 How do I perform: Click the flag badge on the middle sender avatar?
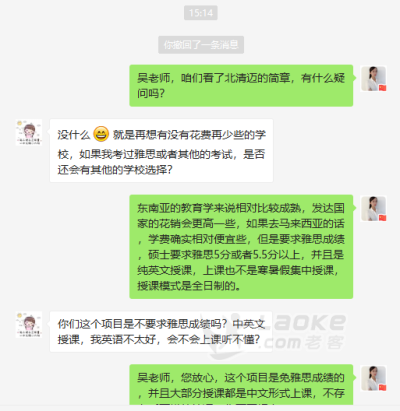point(382,218)
